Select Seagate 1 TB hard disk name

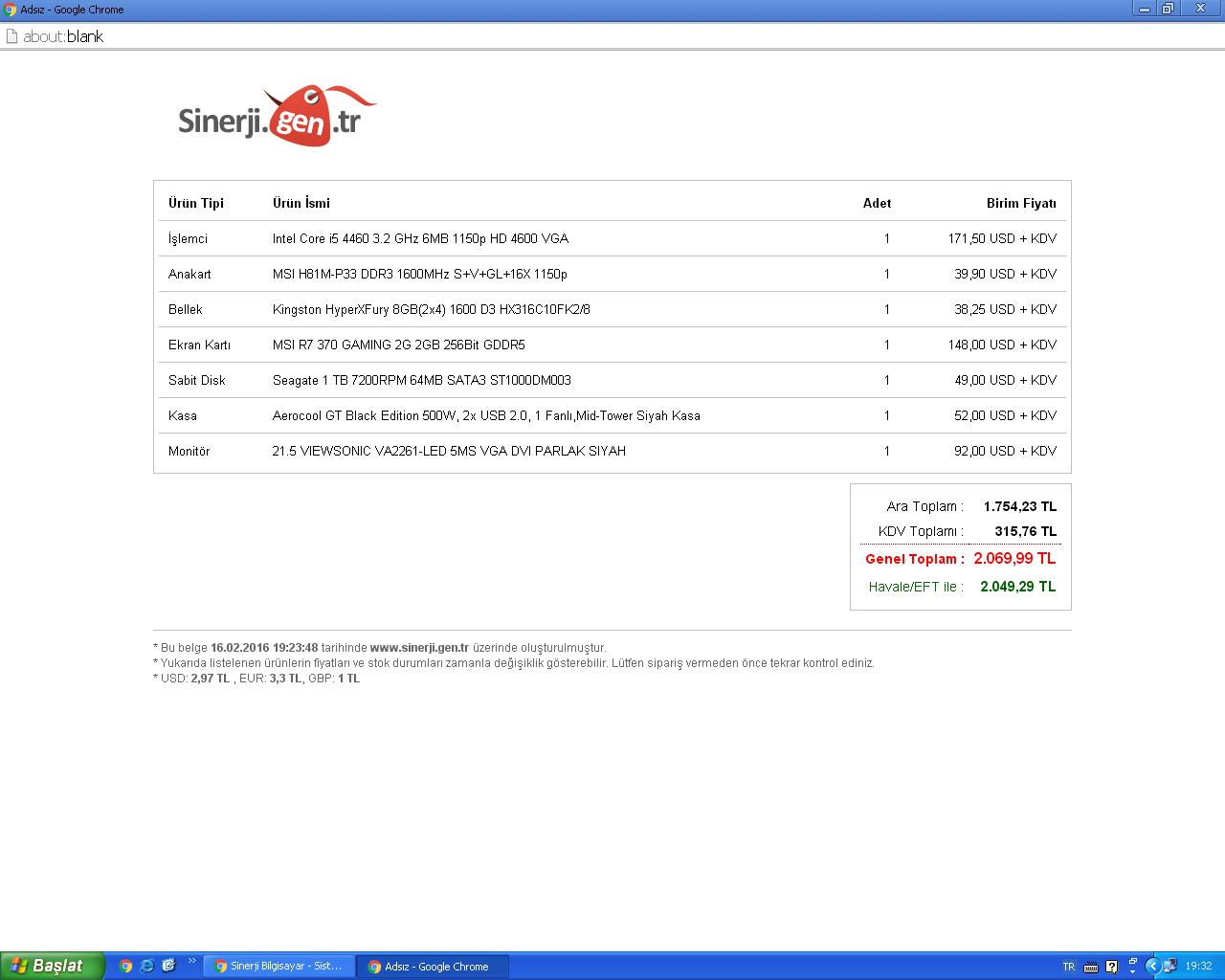tap(421, 380)
